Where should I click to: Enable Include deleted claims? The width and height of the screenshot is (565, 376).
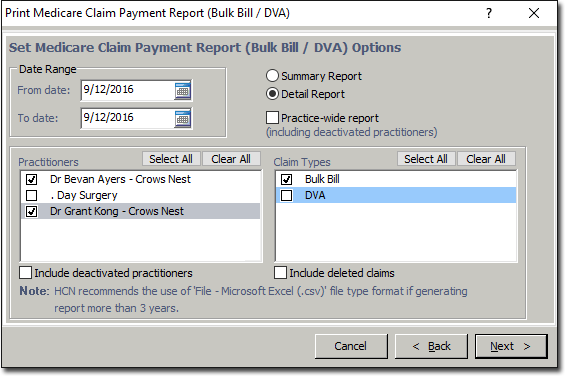pyautogui.click(x=280, y=273)
